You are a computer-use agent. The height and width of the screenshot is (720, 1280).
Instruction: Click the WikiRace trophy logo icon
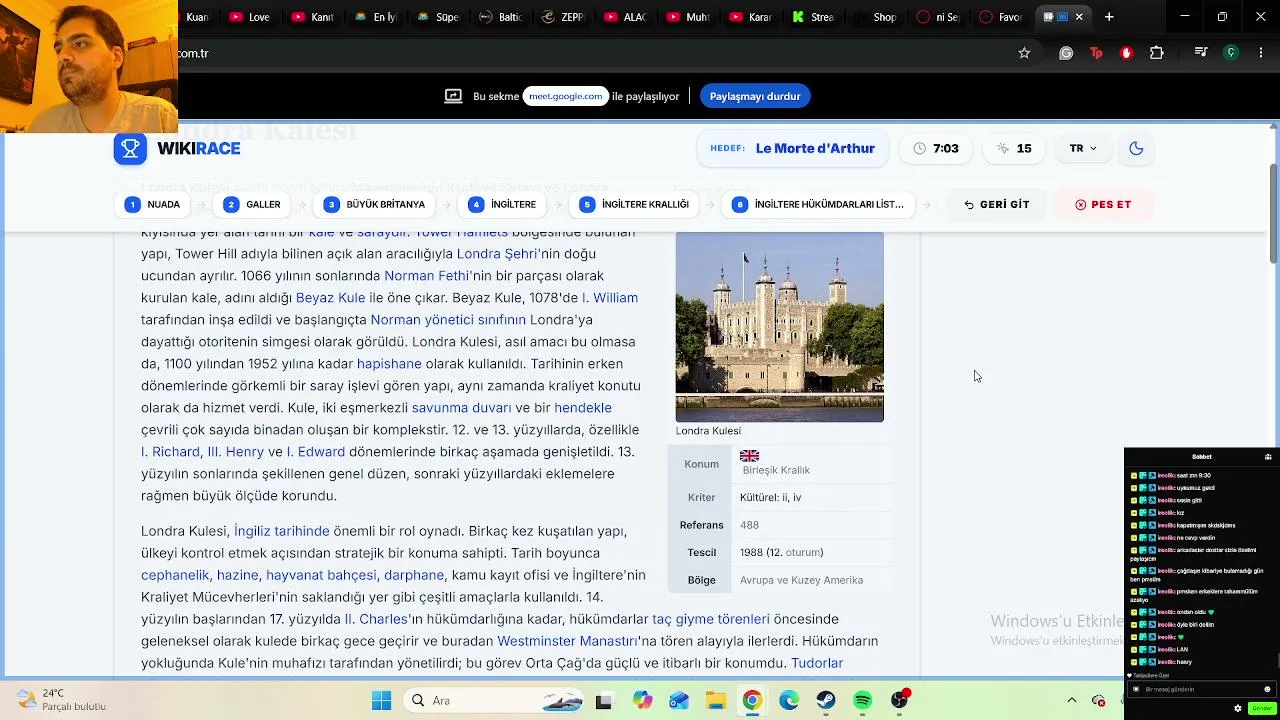click(x=130, y=149)
